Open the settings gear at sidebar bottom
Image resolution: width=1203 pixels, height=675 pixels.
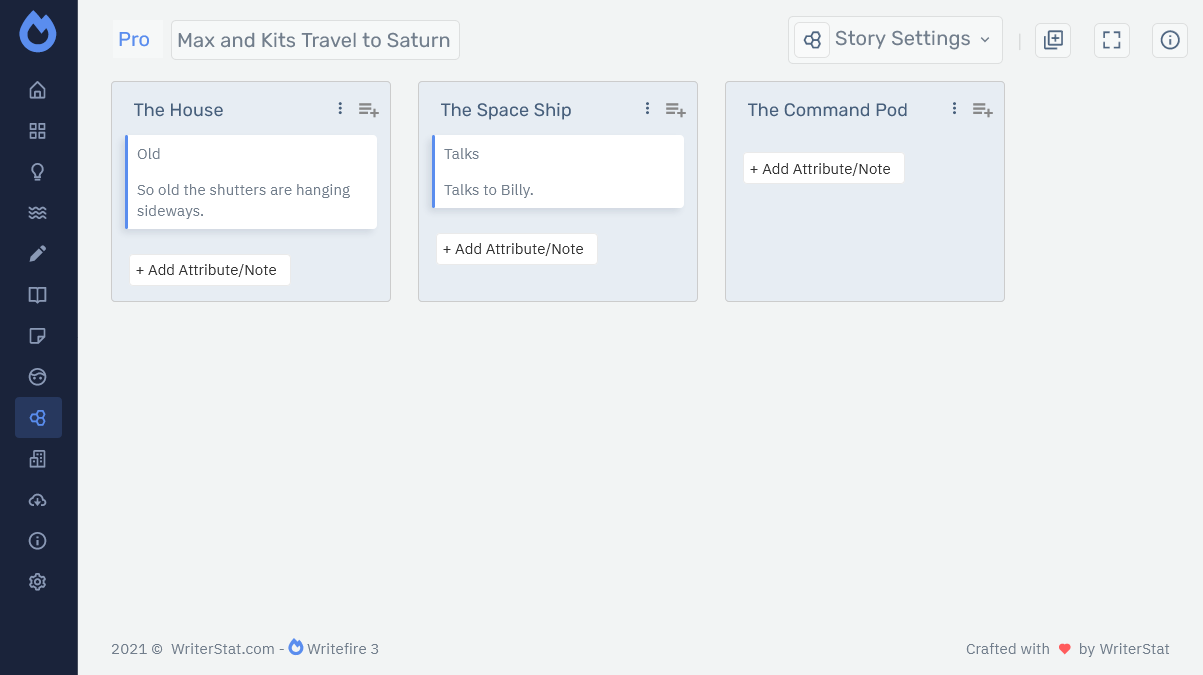(x=37, y=581)
